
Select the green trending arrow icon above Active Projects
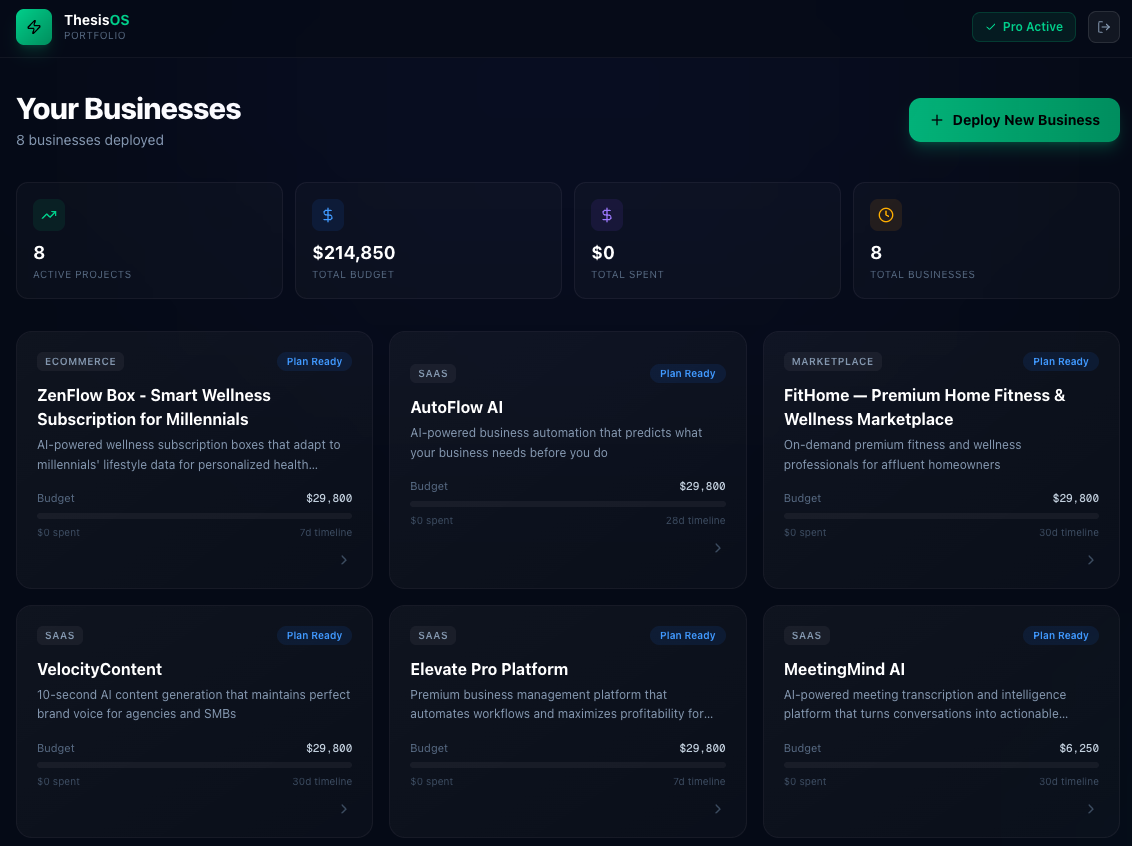click(49, 215)
